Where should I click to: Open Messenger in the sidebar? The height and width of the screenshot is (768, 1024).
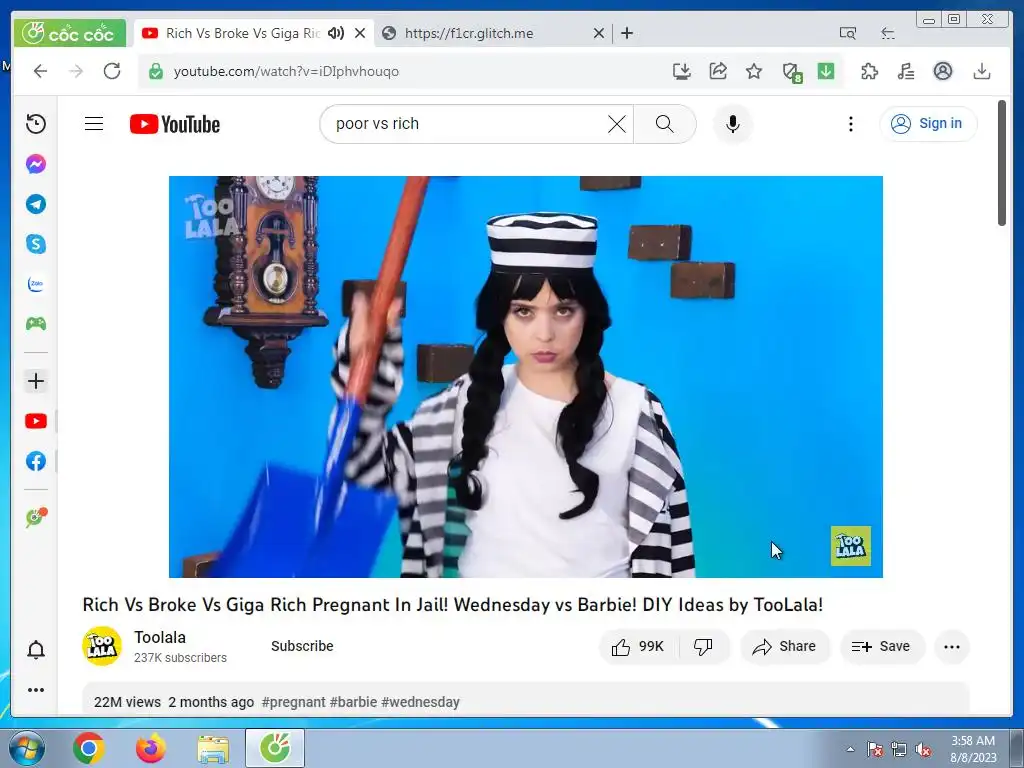pyautogui.click(x=36, y=164)
